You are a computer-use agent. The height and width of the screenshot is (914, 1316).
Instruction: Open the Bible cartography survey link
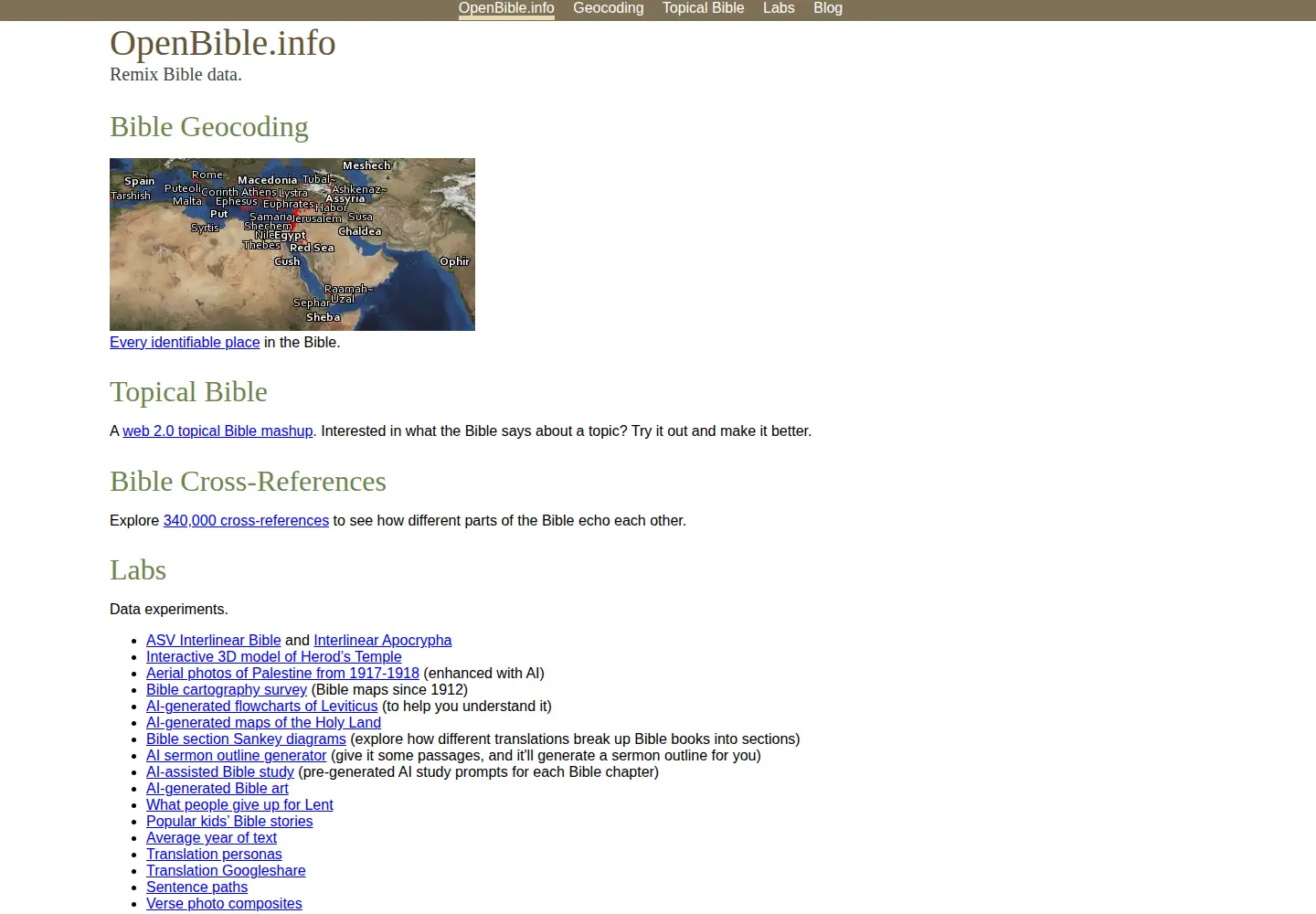click(227, 689)
